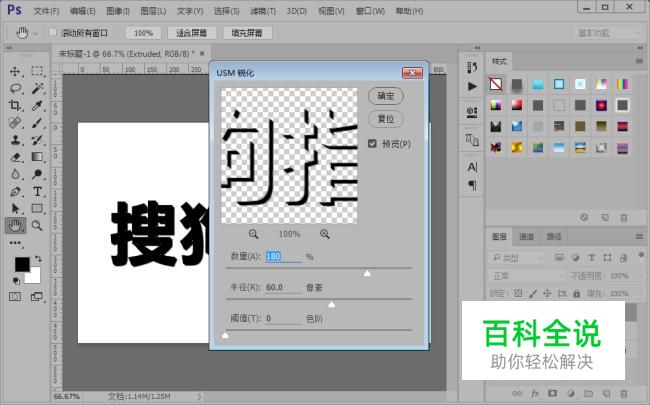Uncheck the 预览(P) checkbox
Screen dimensions: 650x405
click(x=372, y=143)
